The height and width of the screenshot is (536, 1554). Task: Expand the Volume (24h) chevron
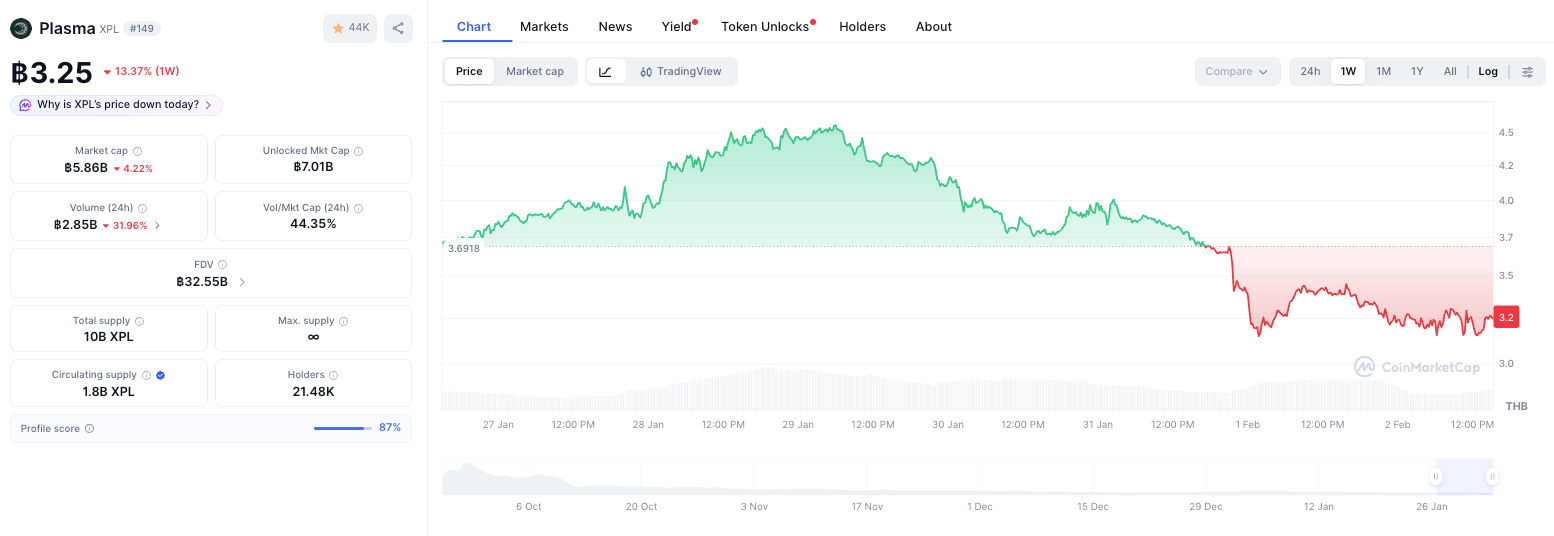pos(157,225)
